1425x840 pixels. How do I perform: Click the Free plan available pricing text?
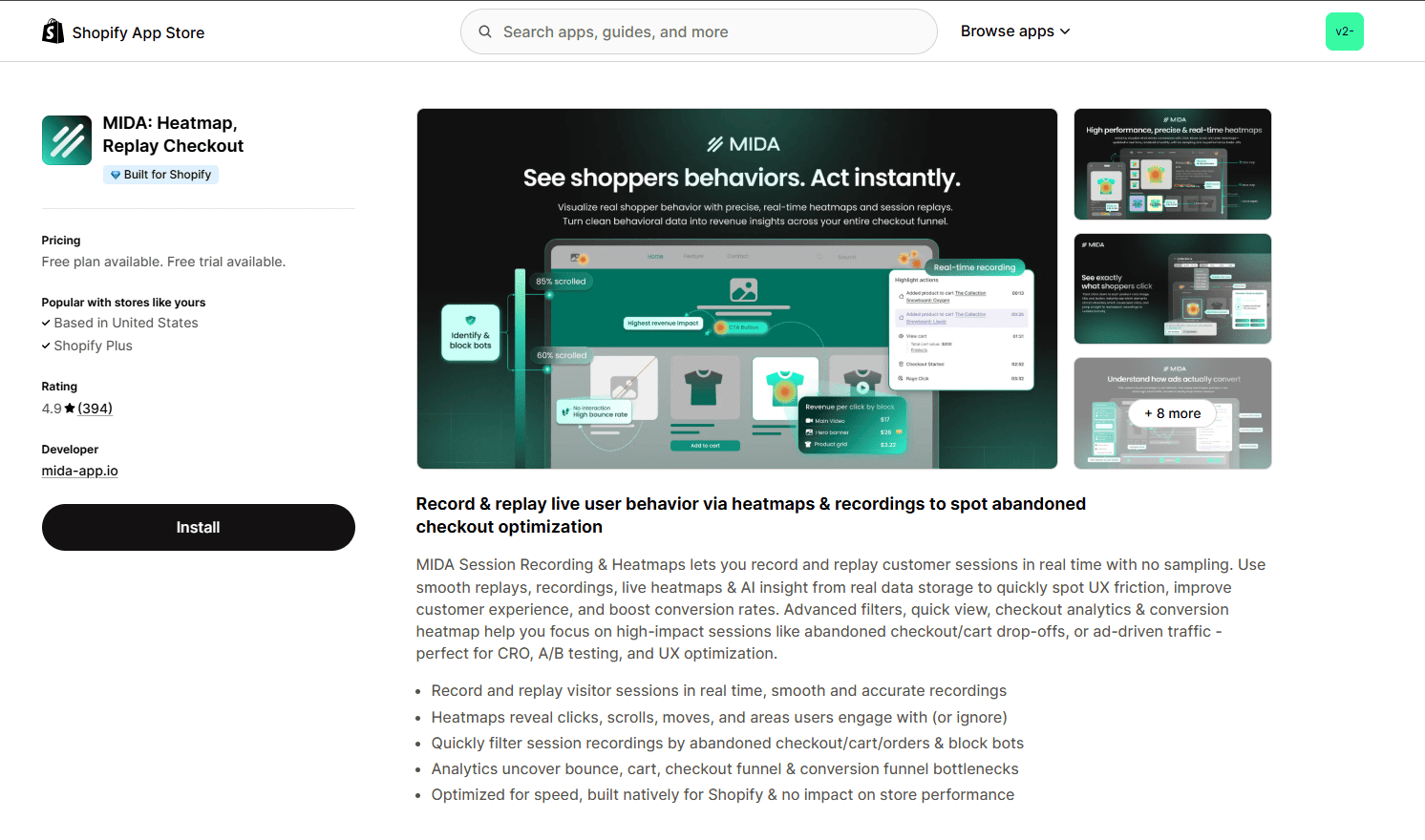click(x=163, y=262)
